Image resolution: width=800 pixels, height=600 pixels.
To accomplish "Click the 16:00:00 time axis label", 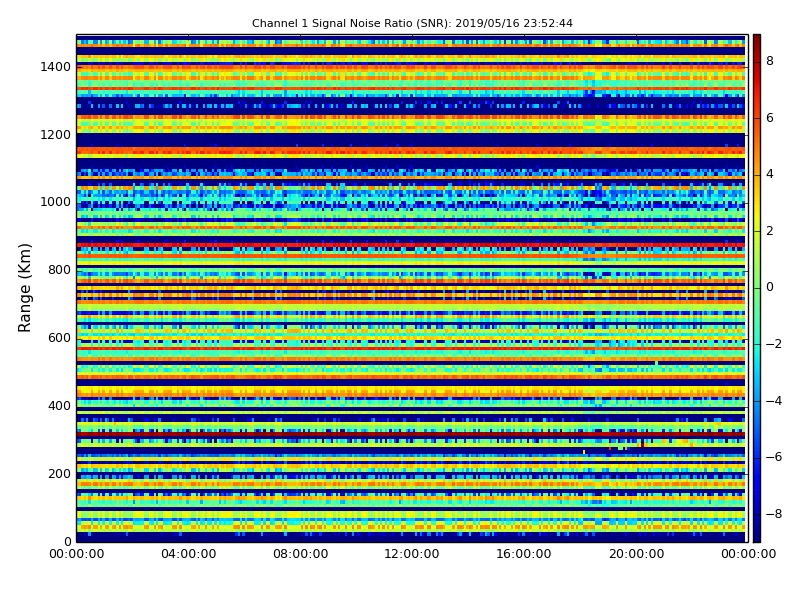I will point(524,554).
